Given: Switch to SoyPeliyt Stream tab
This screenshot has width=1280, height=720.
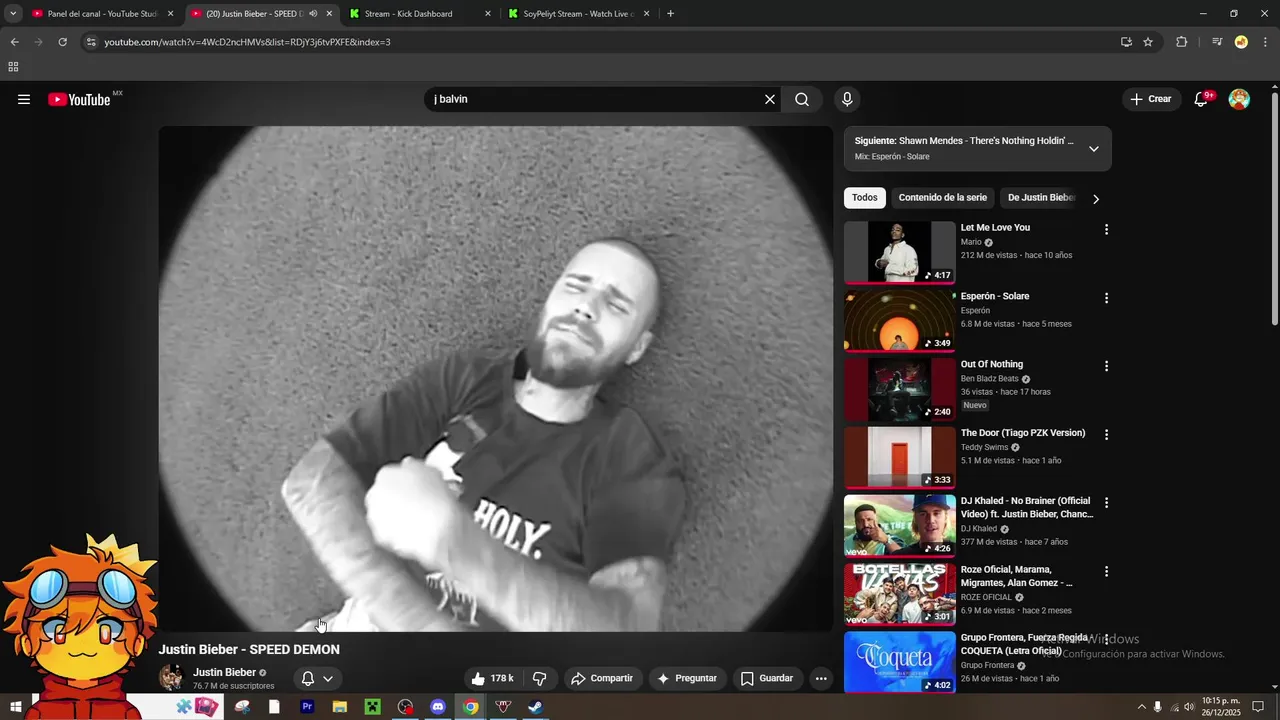Looking at the screenshot, I should 577,14.
